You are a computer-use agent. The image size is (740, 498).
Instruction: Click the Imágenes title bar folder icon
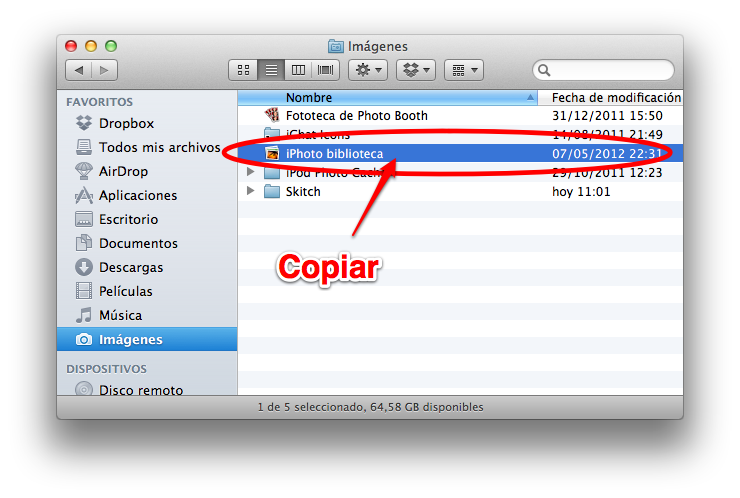click(x=336, y=46)
